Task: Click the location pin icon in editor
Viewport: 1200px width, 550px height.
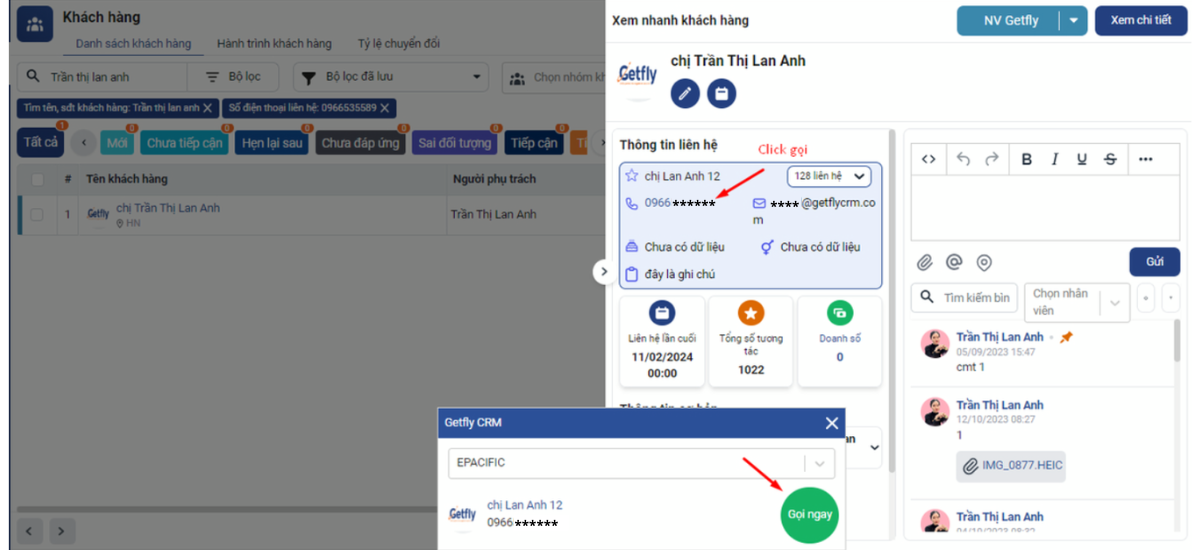Action: coord(984,262)
